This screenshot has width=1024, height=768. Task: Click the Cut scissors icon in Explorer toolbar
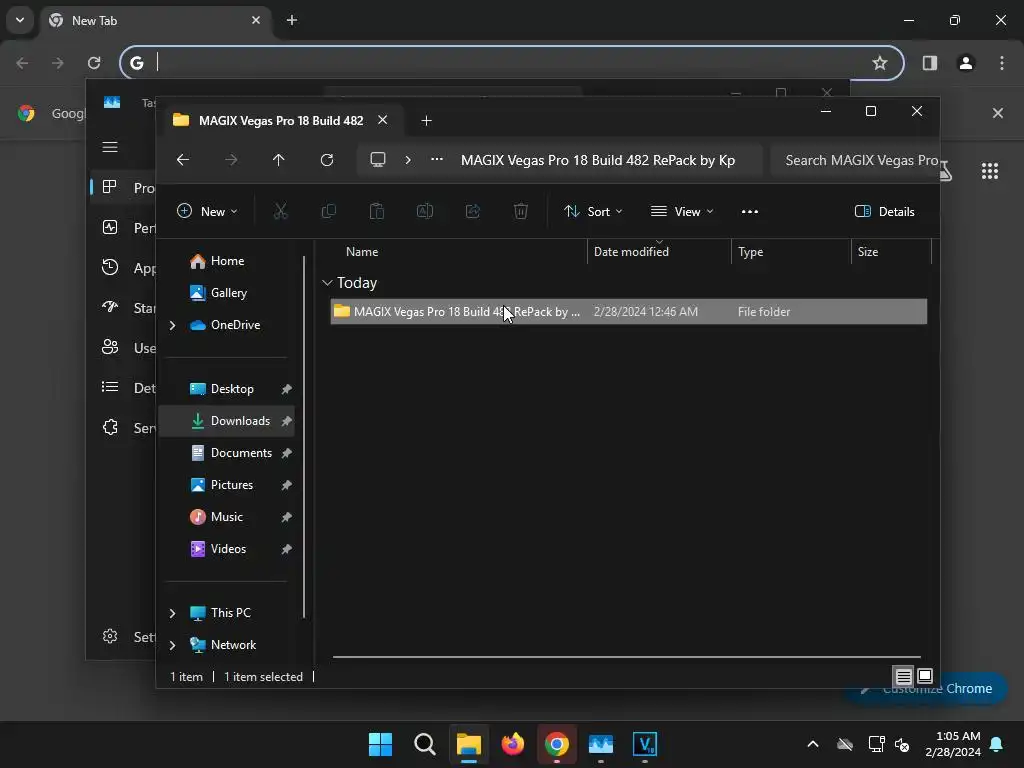point(280,211)
